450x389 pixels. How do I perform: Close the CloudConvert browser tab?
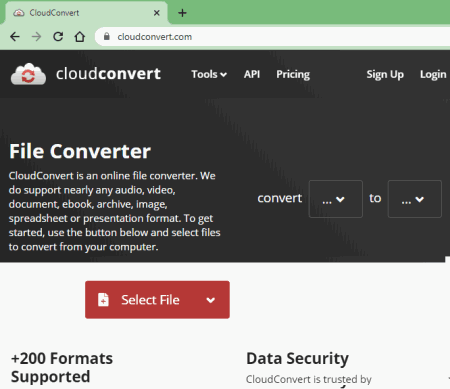157,13
